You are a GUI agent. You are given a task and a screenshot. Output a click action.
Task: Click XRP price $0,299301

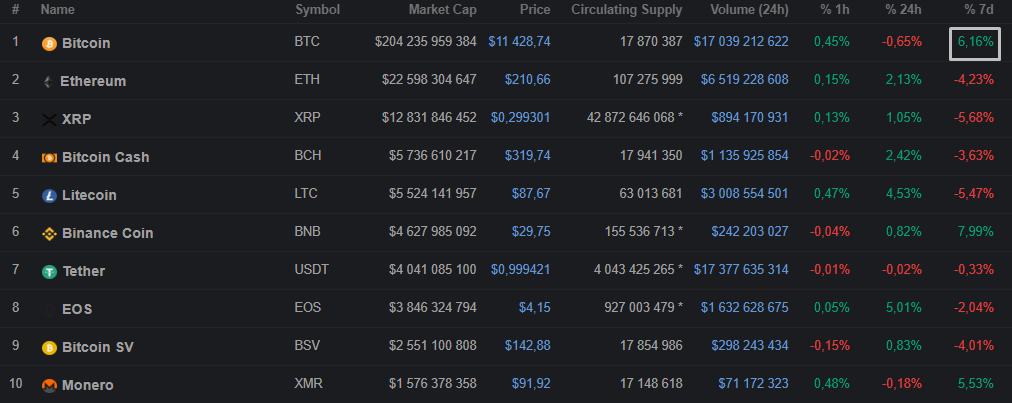click(x=521, y=118)
